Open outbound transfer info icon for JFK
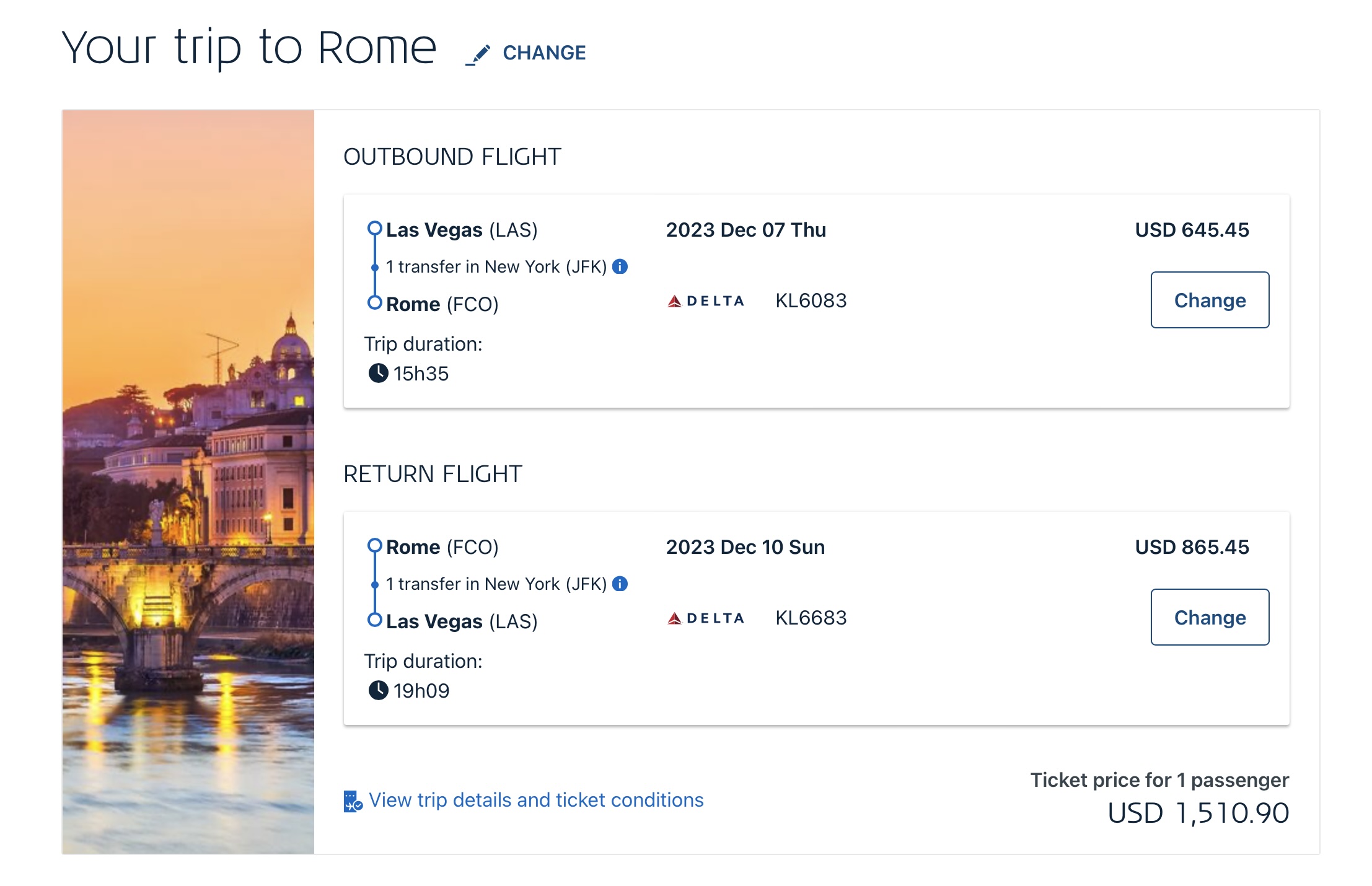Viewport: 1372px width, 886px height. pyautogui.click(x=620, y=266)
